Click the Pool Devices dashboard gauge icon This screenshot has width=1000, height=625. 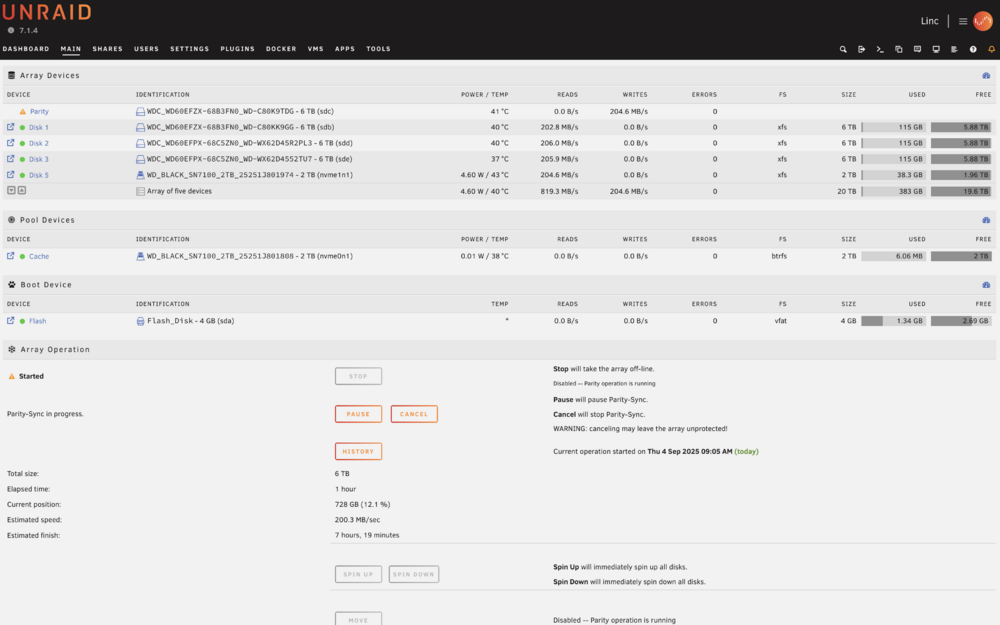click(x=986, y=220)
